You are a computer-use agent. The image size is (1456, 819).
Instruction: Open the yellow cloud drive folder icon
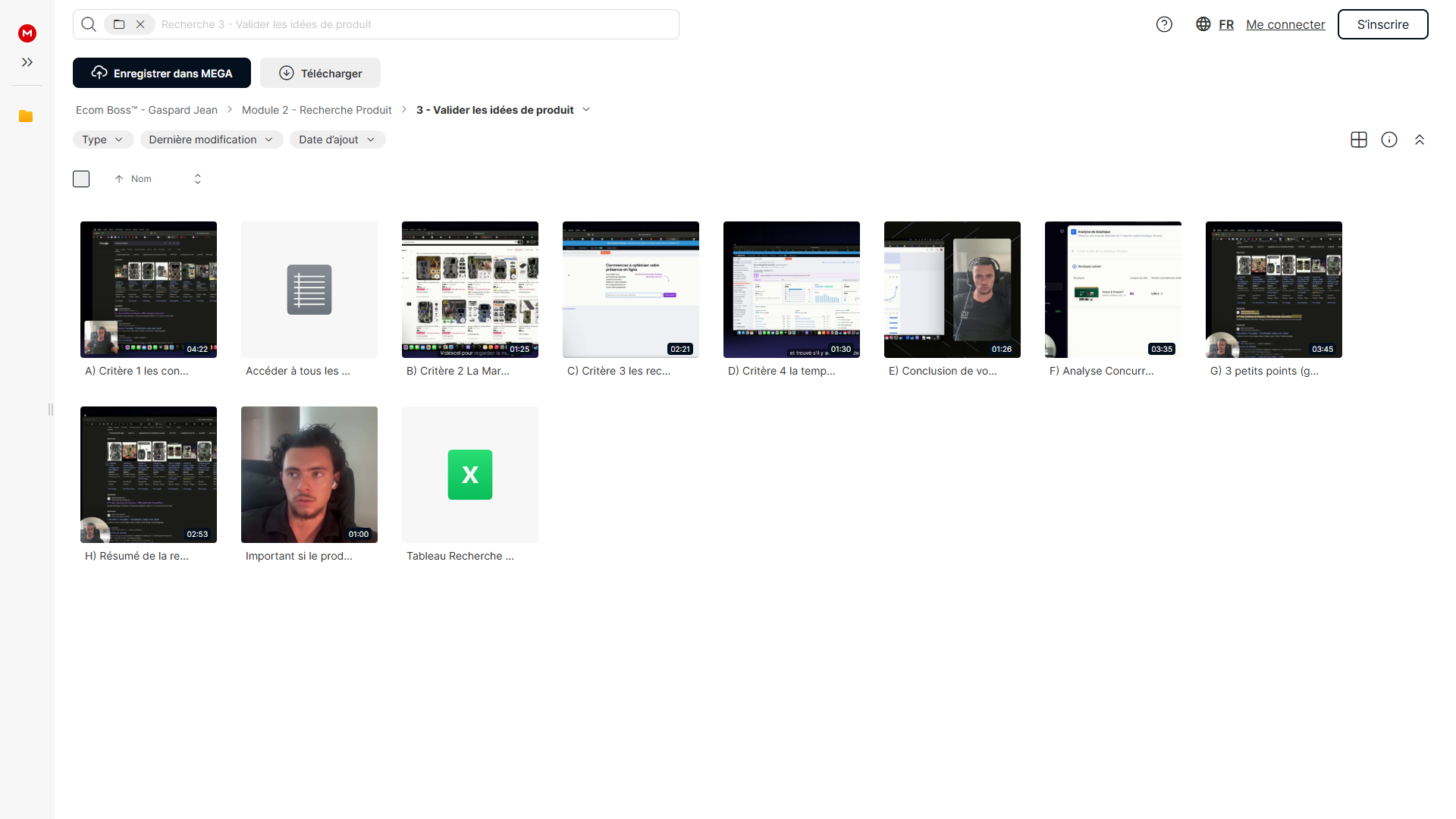click(26, 116)
